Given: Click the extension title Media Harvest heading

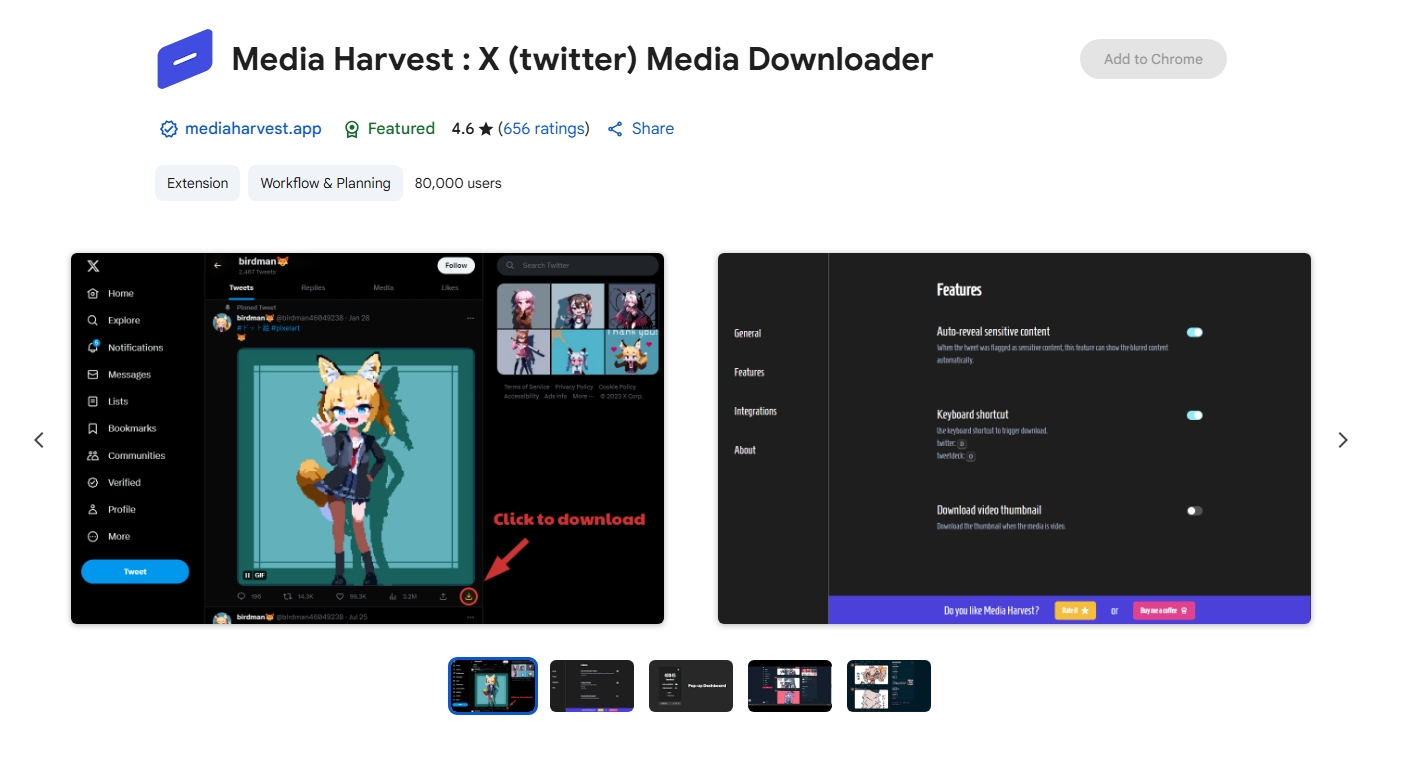Looking at the screenshot, I should (582, 59).
